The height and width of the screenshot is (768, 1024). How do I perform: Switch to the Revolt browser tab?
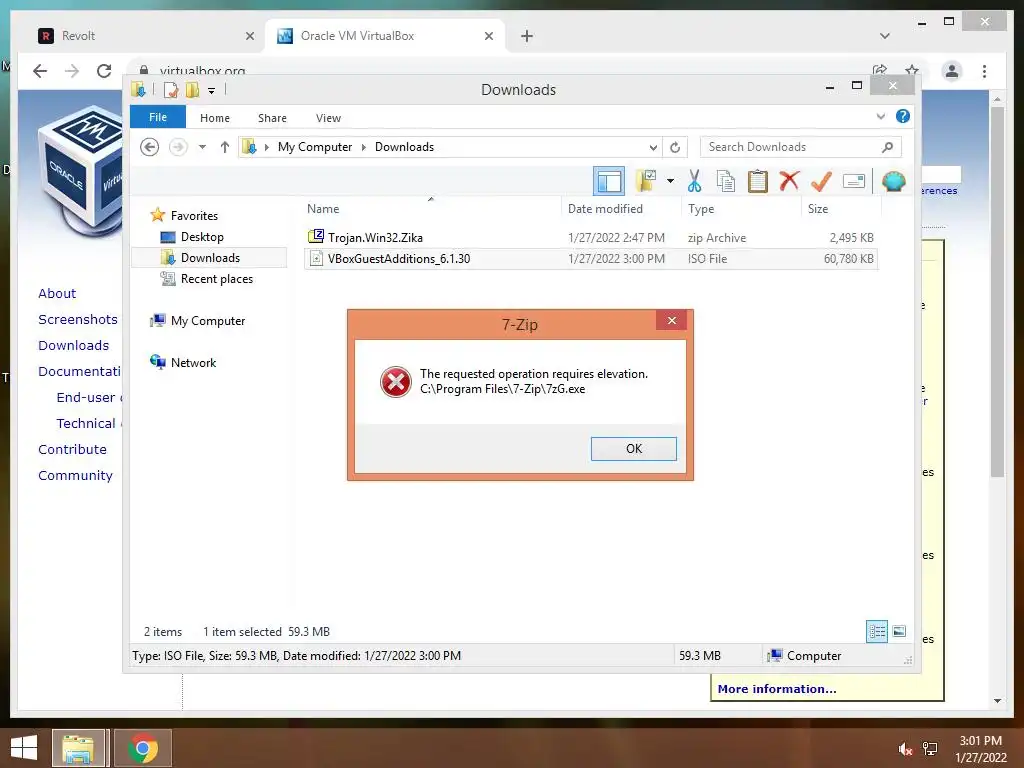pyautogui.click(x=146, y=36)
